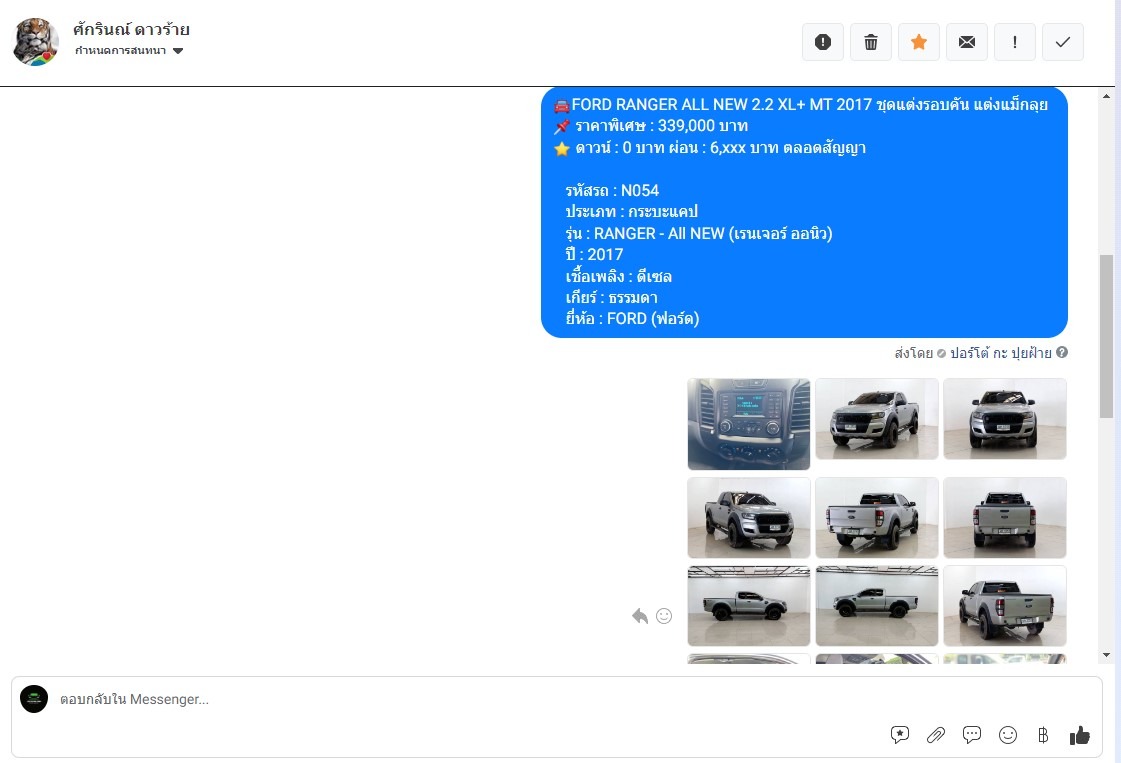This screenshot has width=1121, height=763.
Task: Attach a file with the paperclip icon
Action: coord(936,734)
